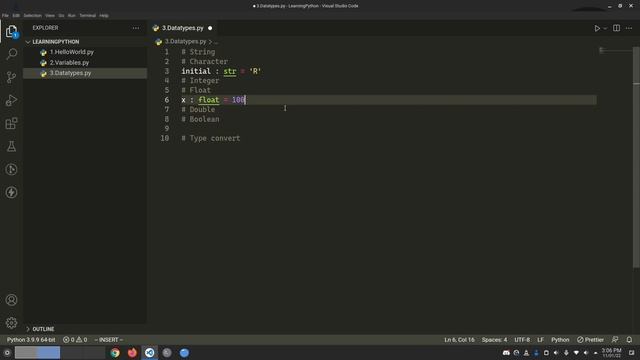
Task: Open the Run menu
Action: tap(72, 16)
